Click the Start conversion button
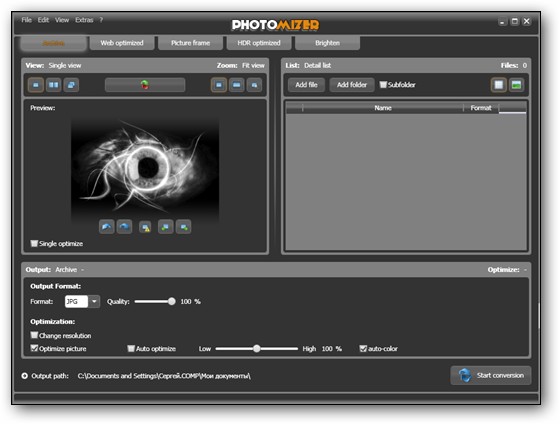This screenshot has height=424, width=560. click(x=491, y=375)
